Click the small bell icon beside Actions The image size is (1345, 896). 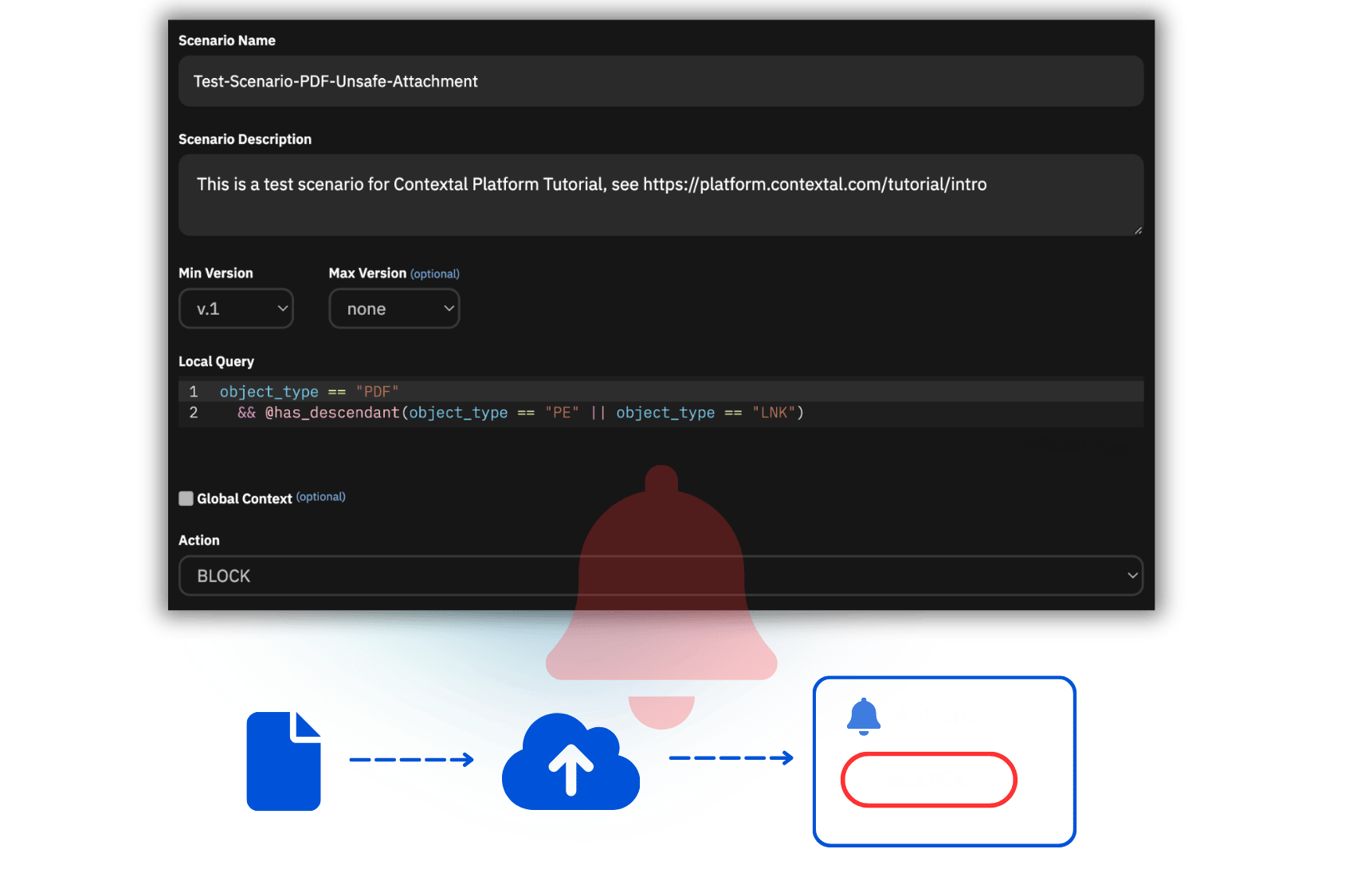[864, 716]
